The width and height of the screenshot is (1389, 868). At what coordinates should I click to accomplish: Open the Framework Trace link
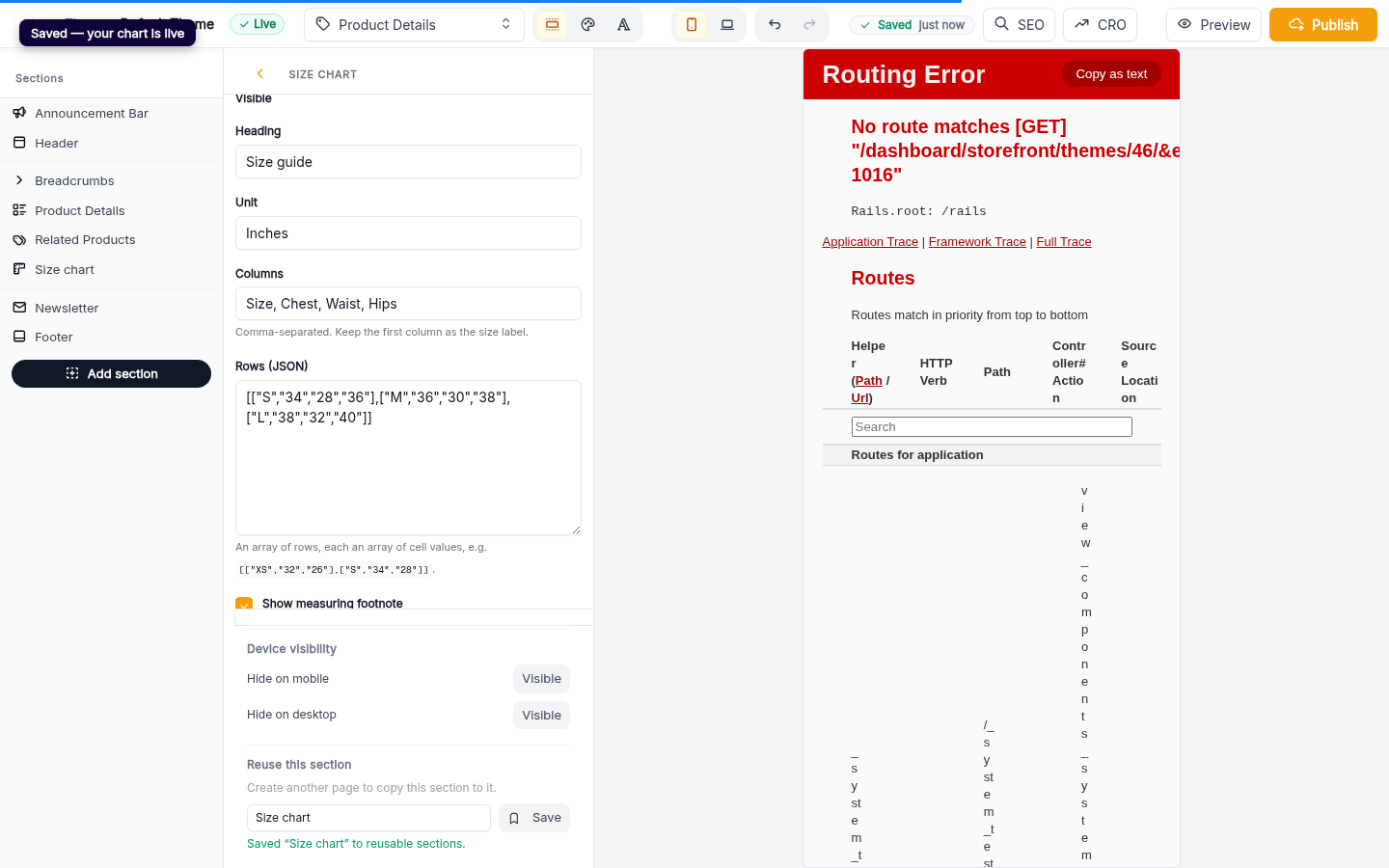click(977, 242)
